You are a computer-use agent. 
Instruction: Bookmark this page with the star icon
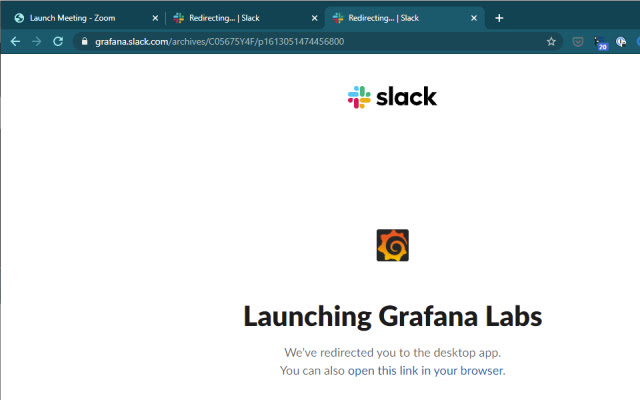point(551,42)
